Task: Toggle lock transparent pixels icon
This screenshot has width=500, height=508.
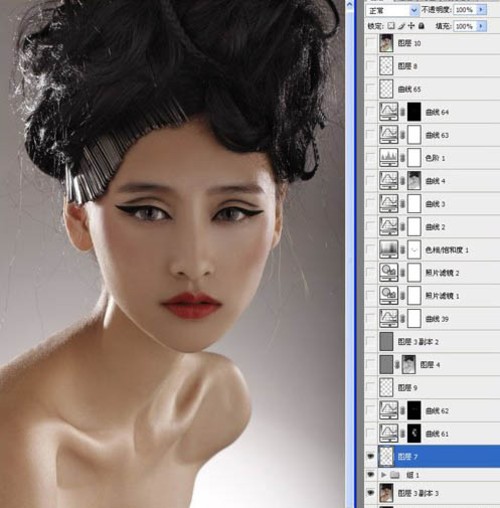Action: click(x=392, y=26)
